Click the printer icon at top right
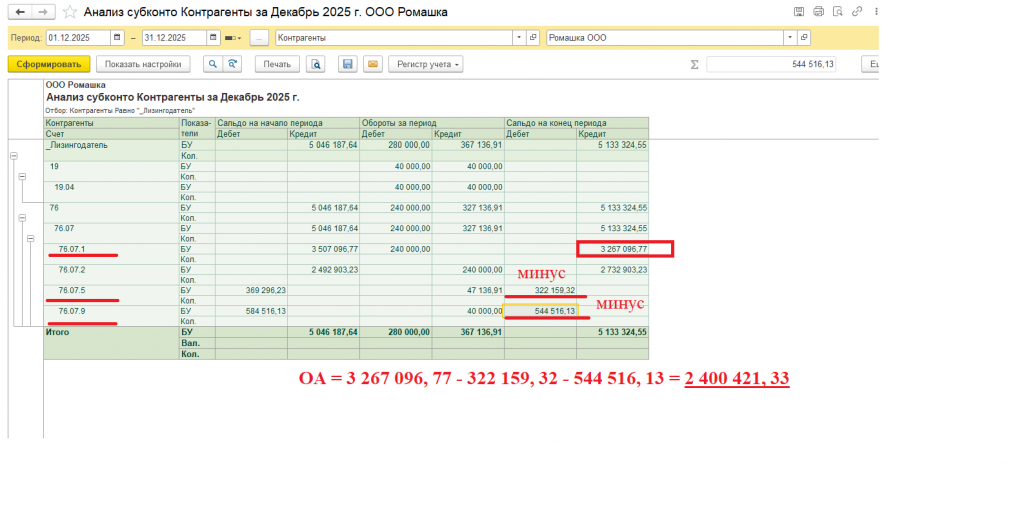The height and width of the screenshot is (532, 1024). (x=818, y=12)
